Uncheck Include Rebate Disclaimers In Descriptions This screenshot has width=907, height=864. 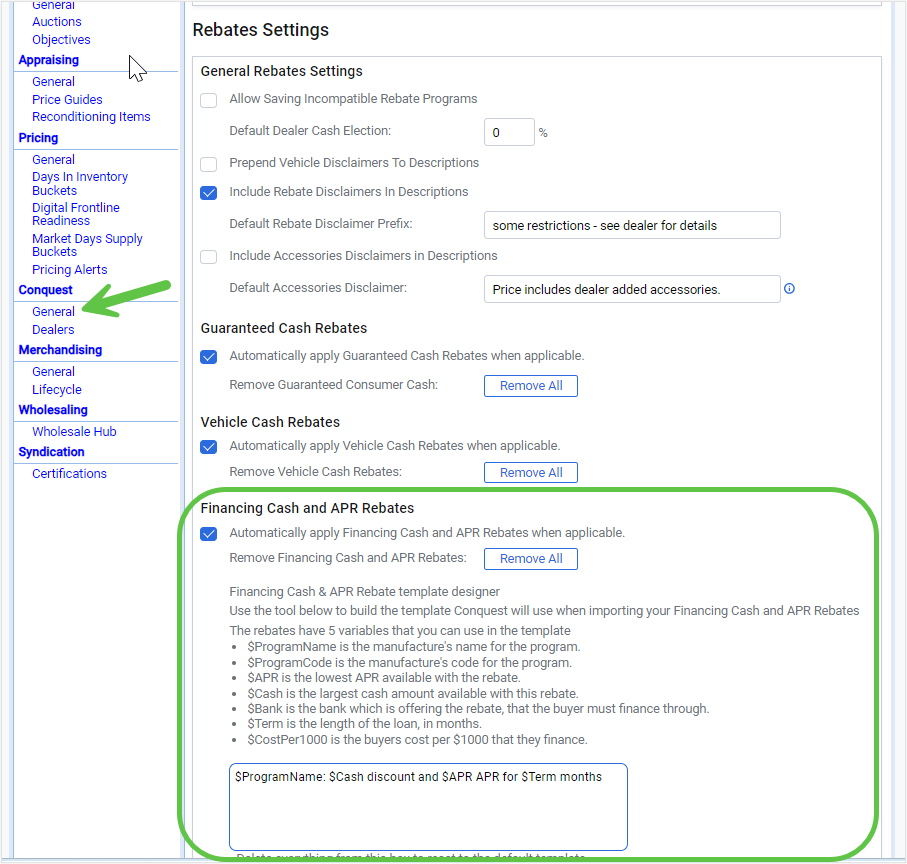209,193
